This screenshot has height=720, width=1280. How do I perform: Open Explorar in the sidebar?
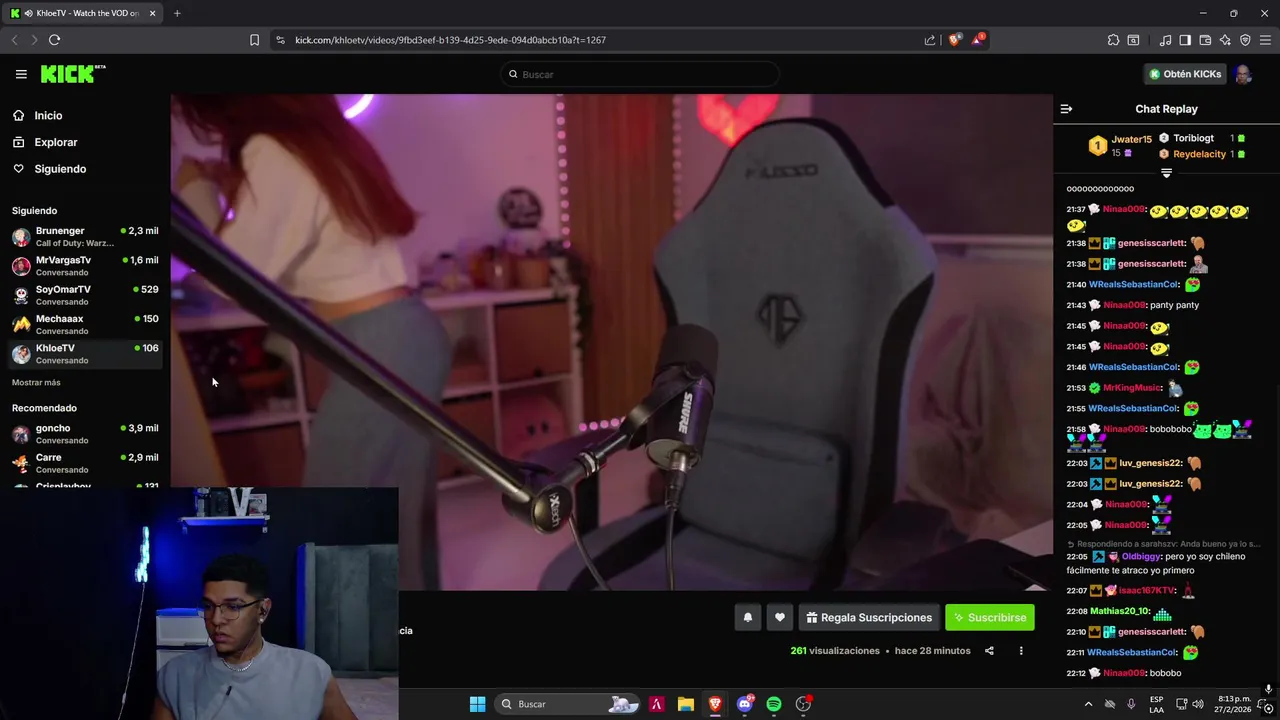coord(55,142)
